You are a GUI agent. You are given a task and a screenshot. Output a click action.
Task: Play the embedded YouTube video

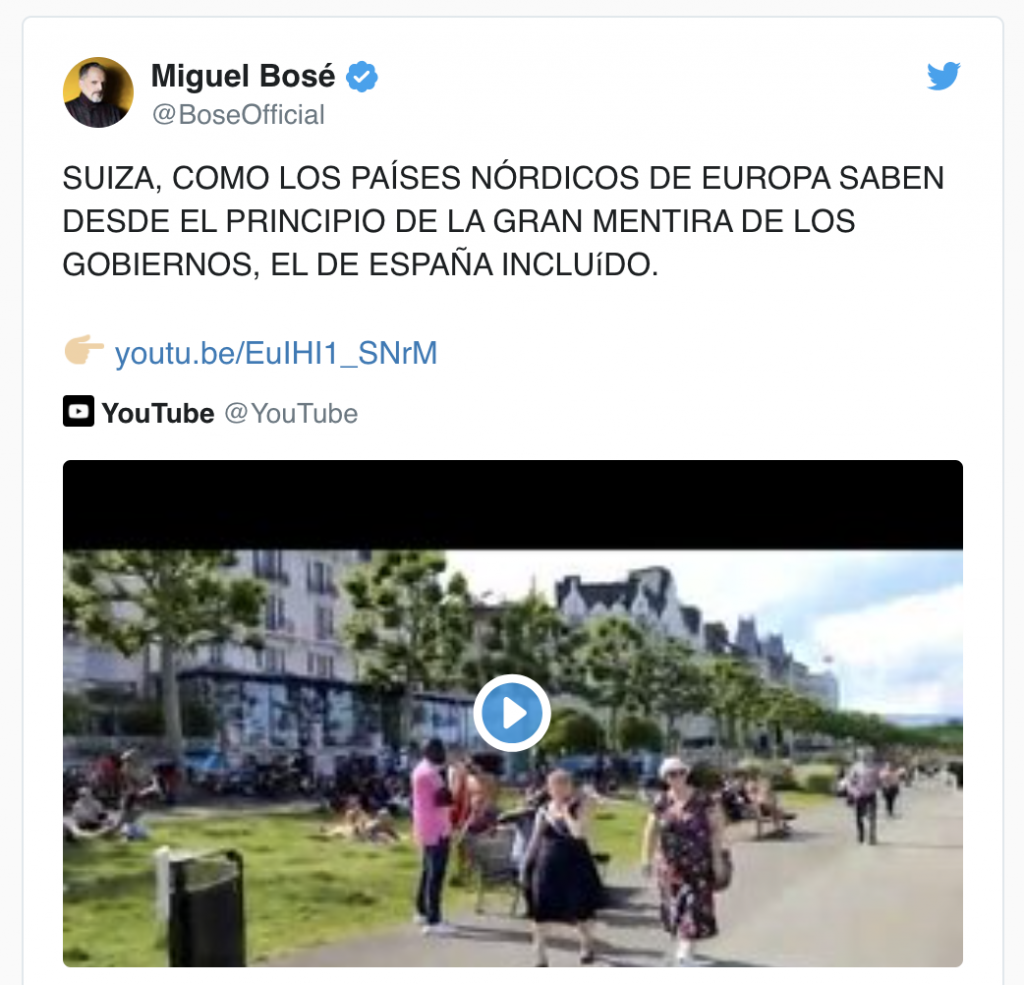click(x=512, y=713)
